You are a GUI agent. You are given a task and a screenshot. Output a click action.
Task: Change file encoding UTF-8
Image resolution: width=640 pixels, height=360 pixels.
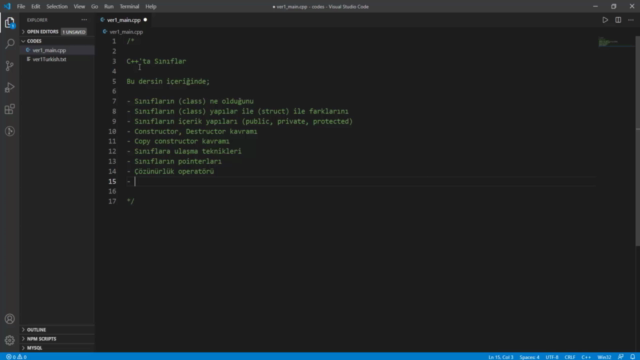pyautogui.click(x=552, y=357)
